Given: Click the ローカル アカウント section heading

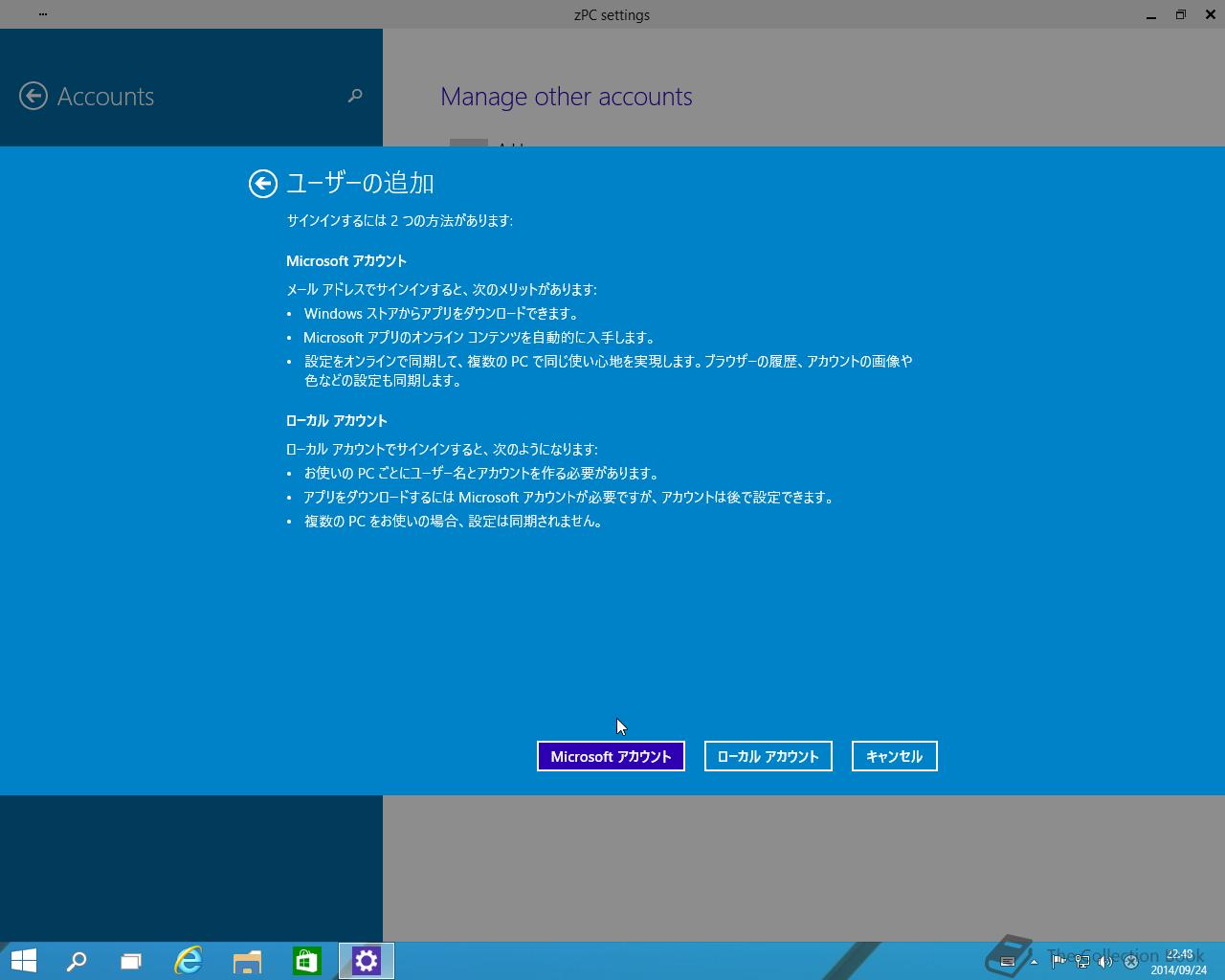Looking at the screenshot, I should [x=337, y=421].
